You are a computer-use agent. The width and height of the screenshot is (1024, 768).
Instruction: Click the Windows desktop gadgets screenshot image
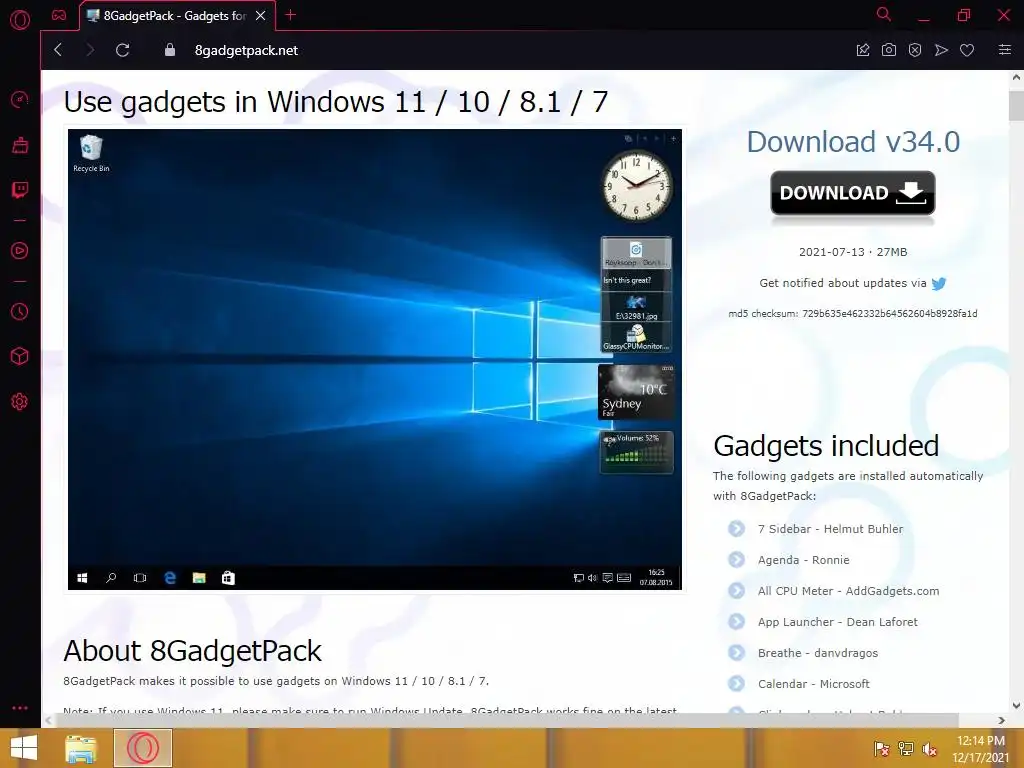[x=375, y=359]
